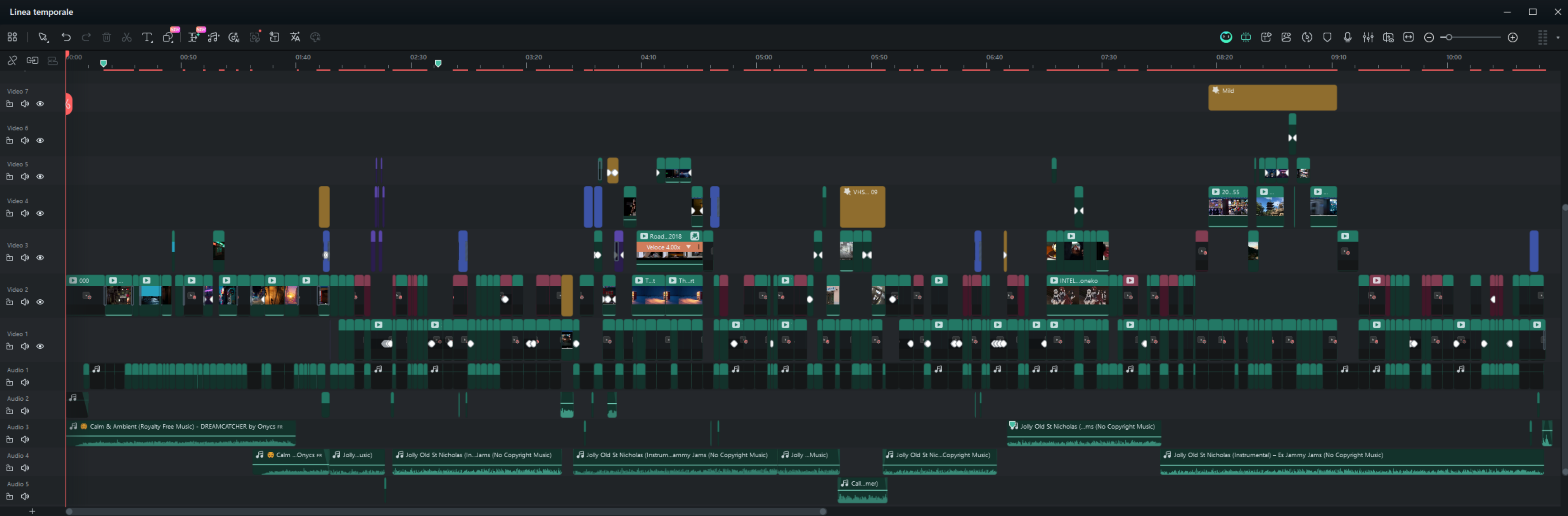Click the AI translation icon
The height and width of the screenshot is (516, 1568).
295,37
